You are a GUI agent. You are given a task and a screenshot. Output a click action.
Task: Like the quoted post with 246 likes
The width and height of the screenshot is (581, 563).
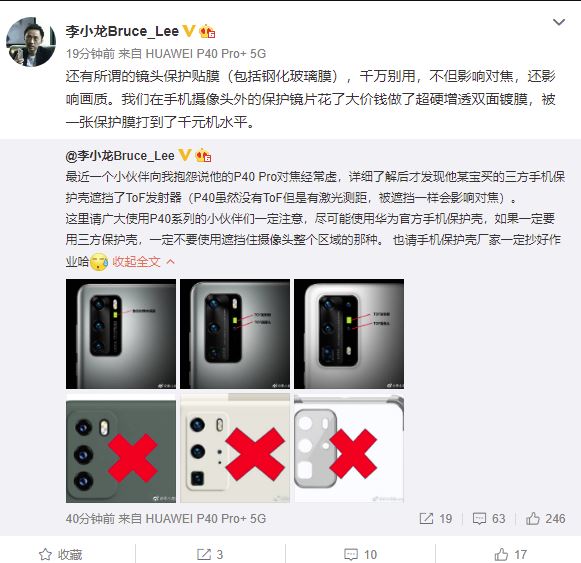[545, 519]
